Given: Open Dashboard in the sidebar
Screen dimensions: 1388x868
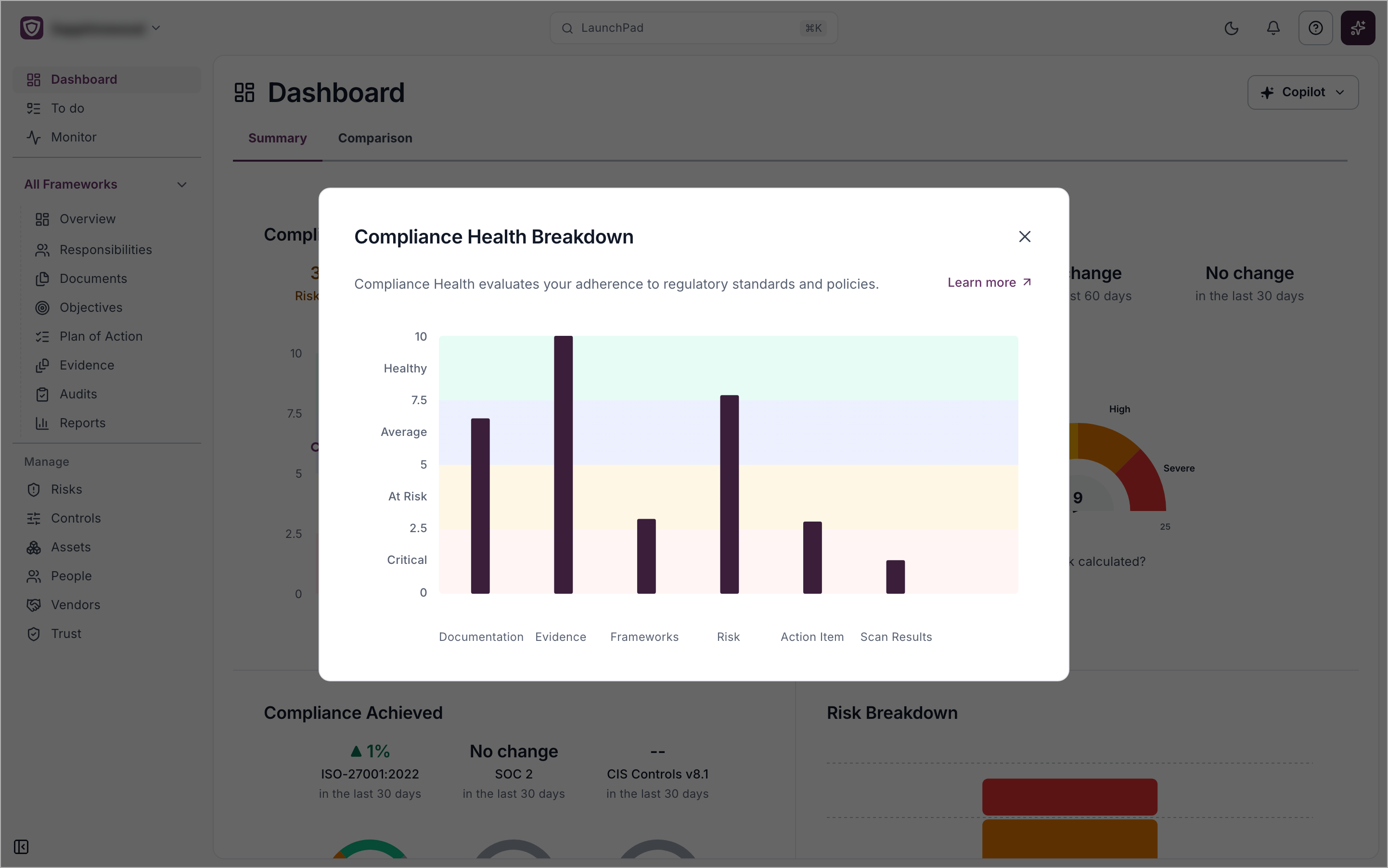Looking at the screenshot, I should pos(107,79).
